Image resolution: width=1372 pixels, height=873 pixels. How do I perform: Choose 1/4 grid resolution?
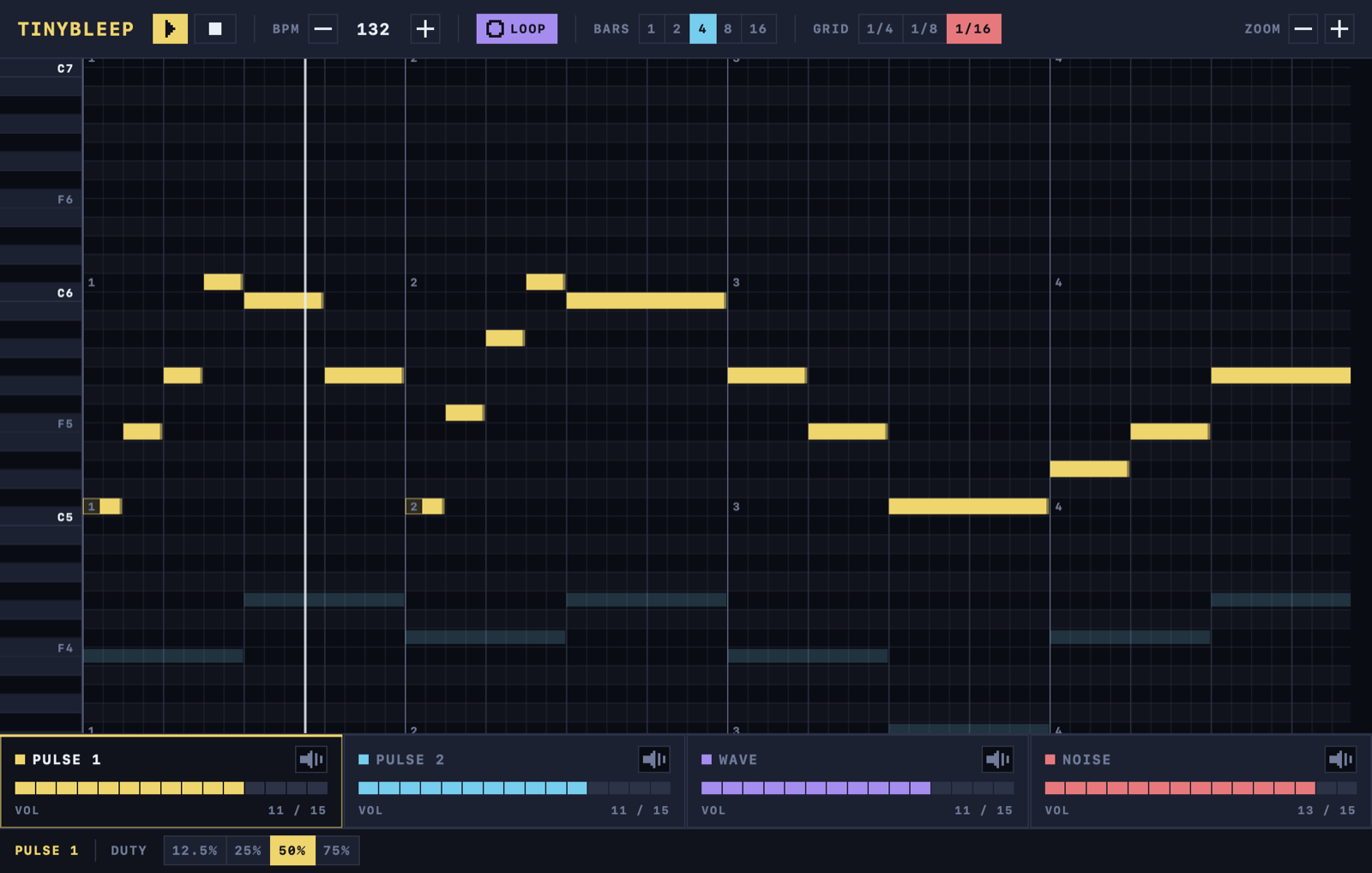[880, 28]
